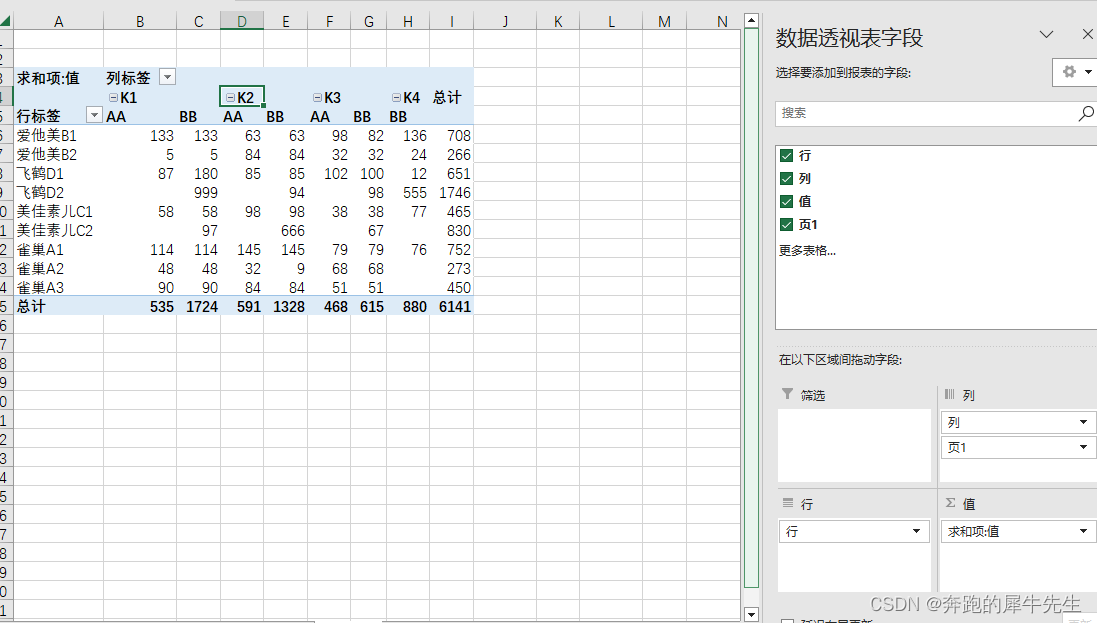Open 更多表格 link

[x=807, y=251]
